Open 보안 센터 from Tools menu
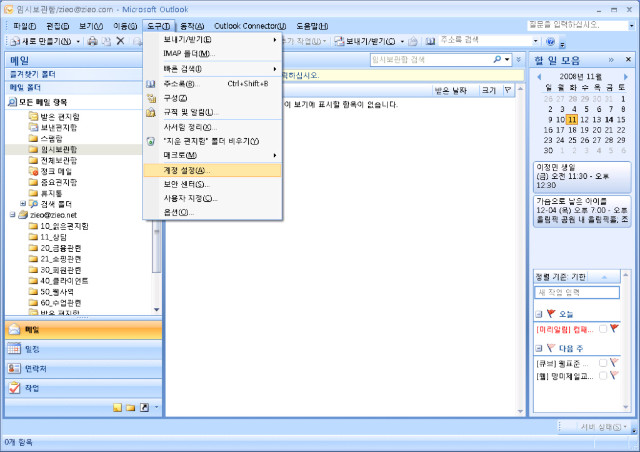 [x=212, y=185]
